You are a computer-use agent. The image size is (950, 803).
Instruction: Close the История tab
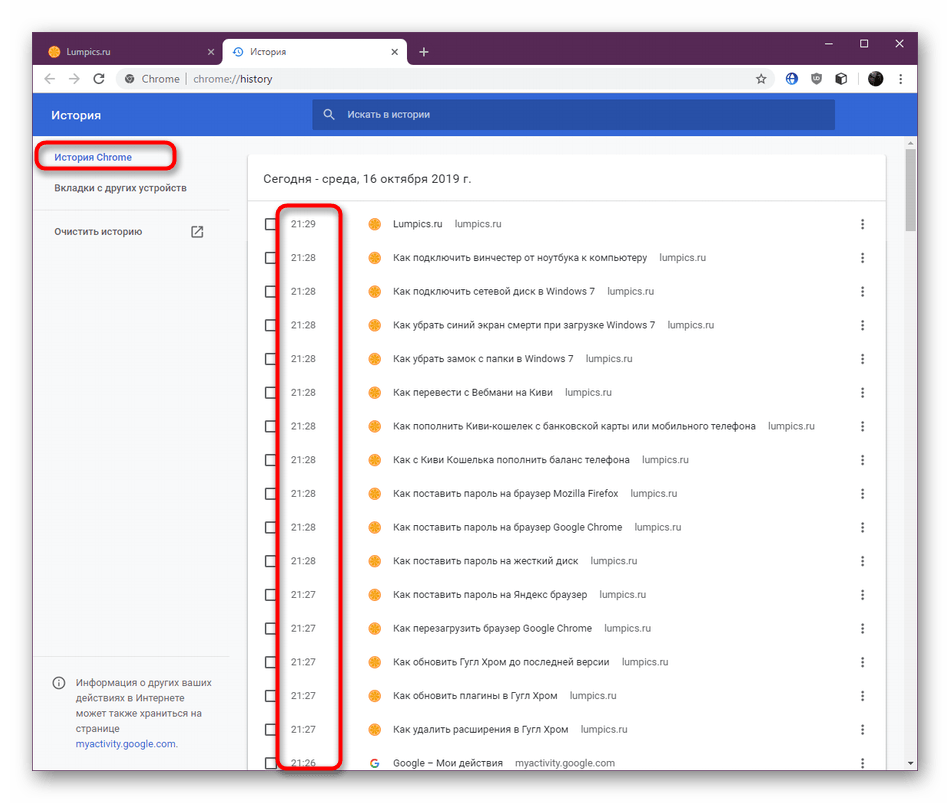tap(394, 52)
